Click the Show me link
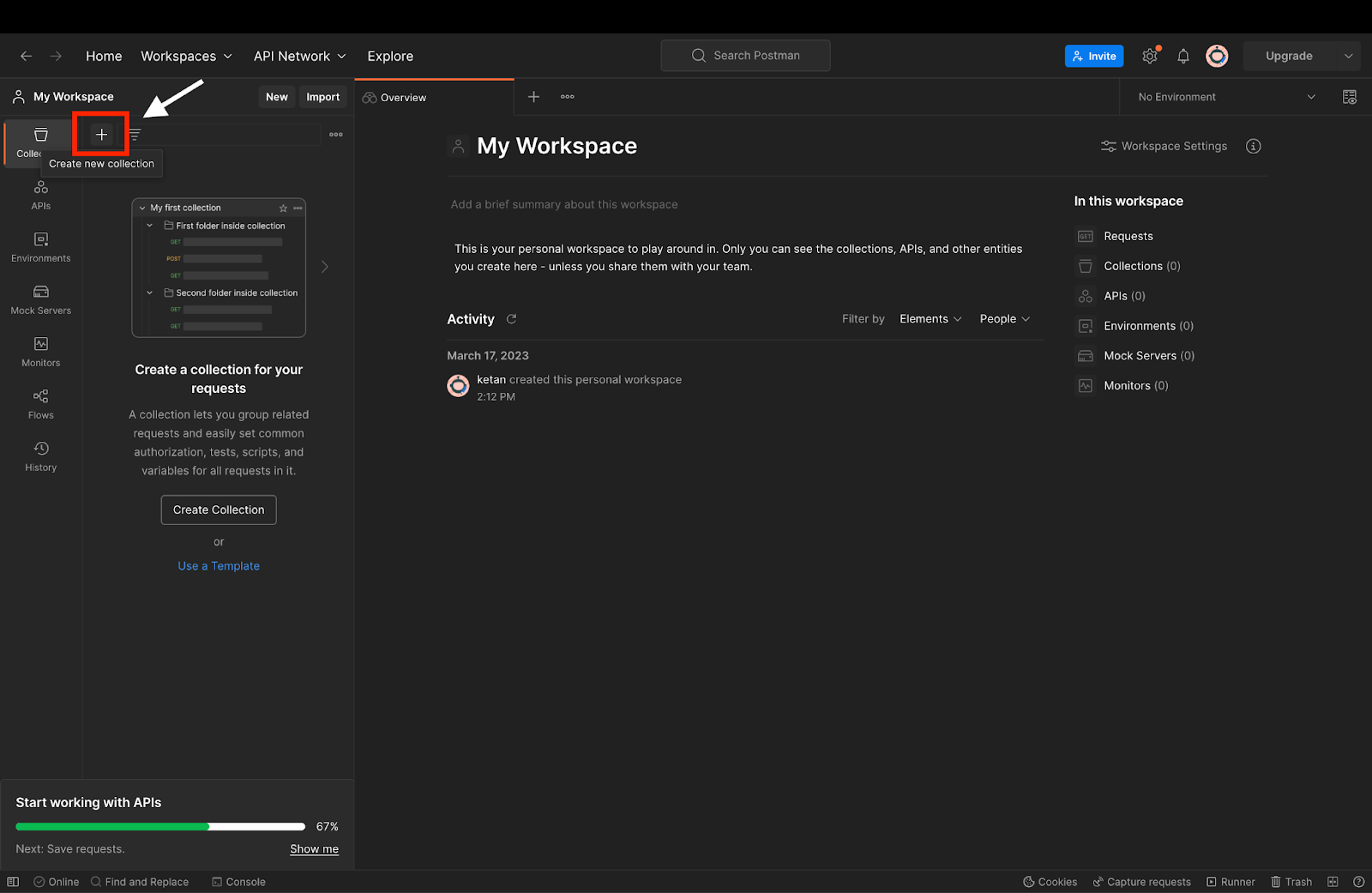This screenshot has width=1372, height=893. click(x=315, y=849)
